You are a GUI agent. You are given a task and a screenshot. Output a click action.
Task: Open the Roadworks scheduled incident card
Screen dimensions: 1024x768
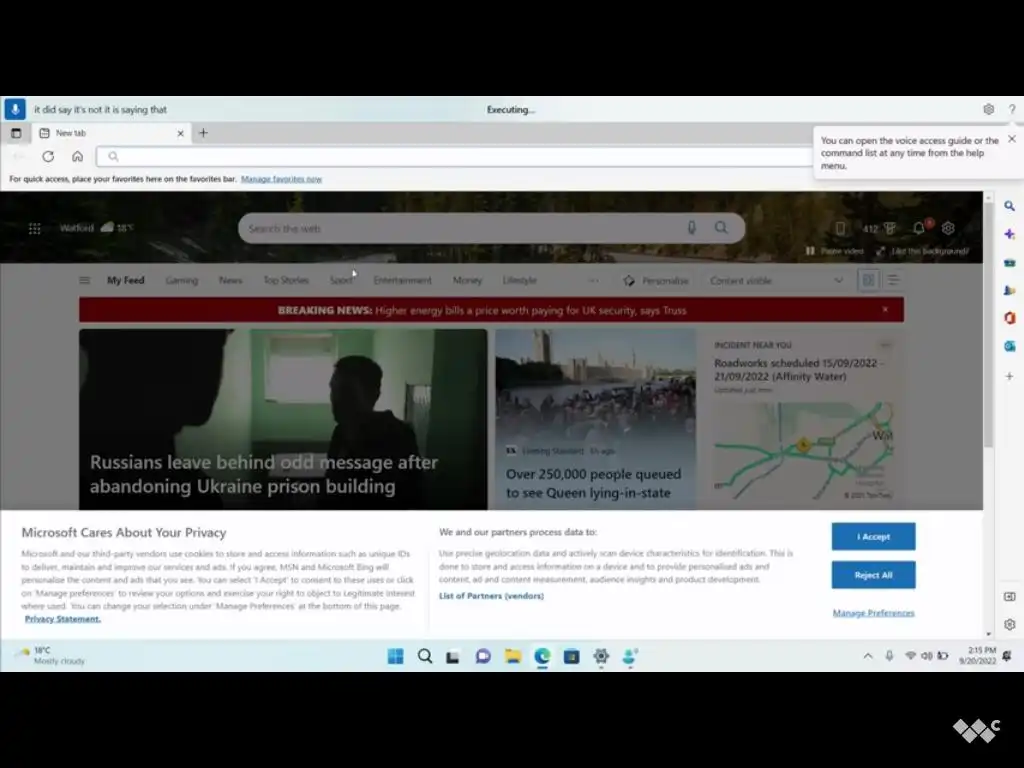click(x=798, y=370)
